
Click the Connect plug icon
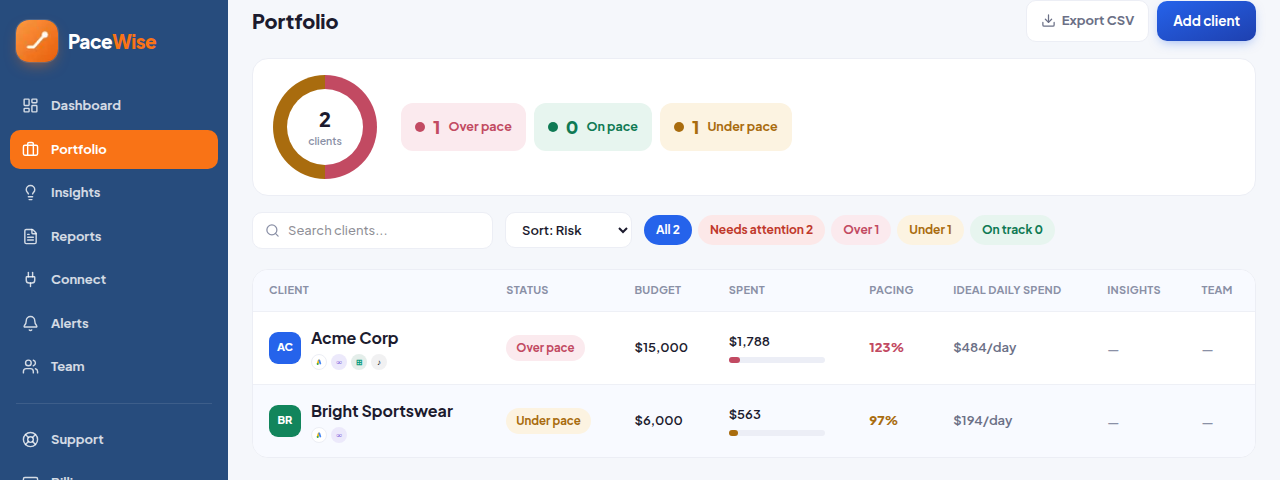coord(31,279)
